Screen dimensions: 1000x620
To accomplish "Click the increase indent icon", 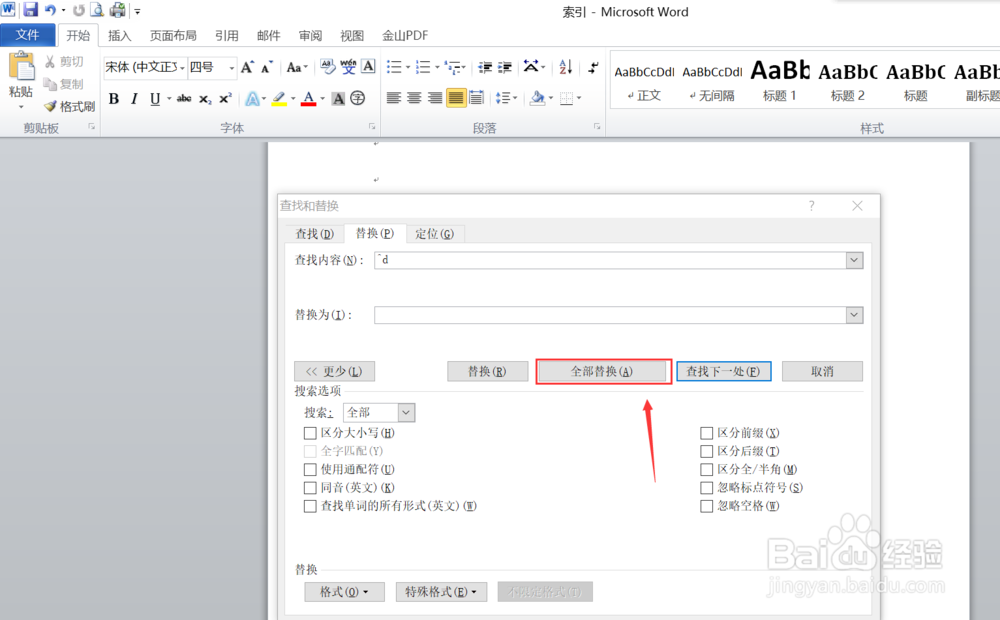I will click(505, 67).
